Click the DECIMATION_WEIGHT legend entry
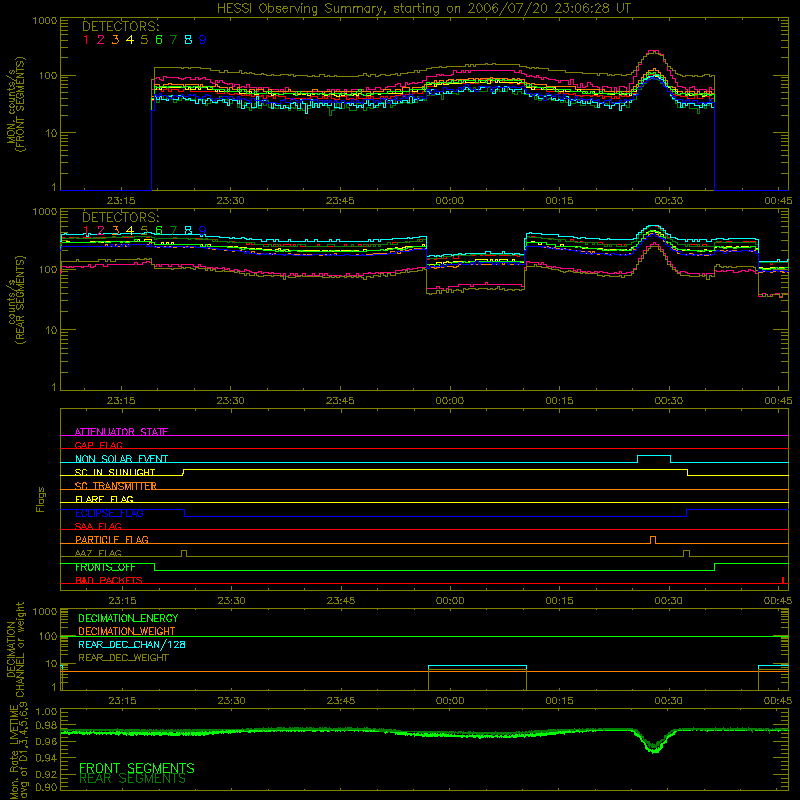 (127, 631)
